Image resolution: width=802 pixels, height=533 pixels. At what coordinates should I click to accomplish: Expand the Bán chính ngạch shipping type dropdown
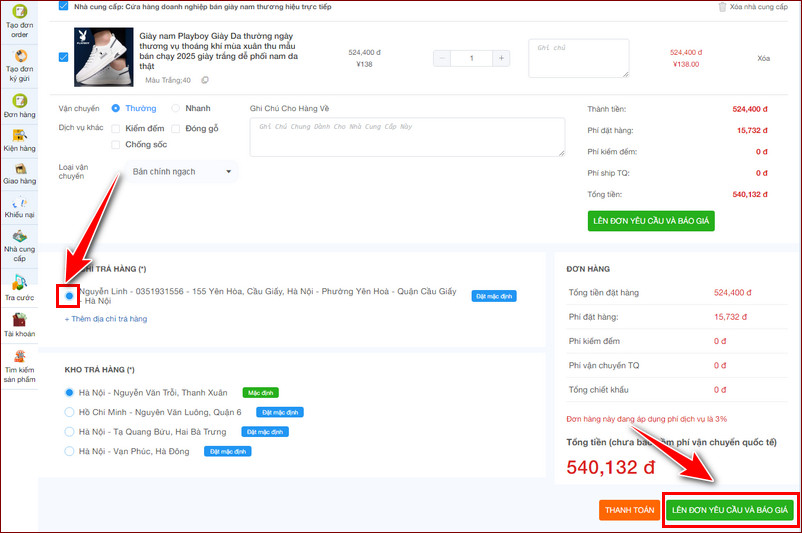tap(180, 172)
